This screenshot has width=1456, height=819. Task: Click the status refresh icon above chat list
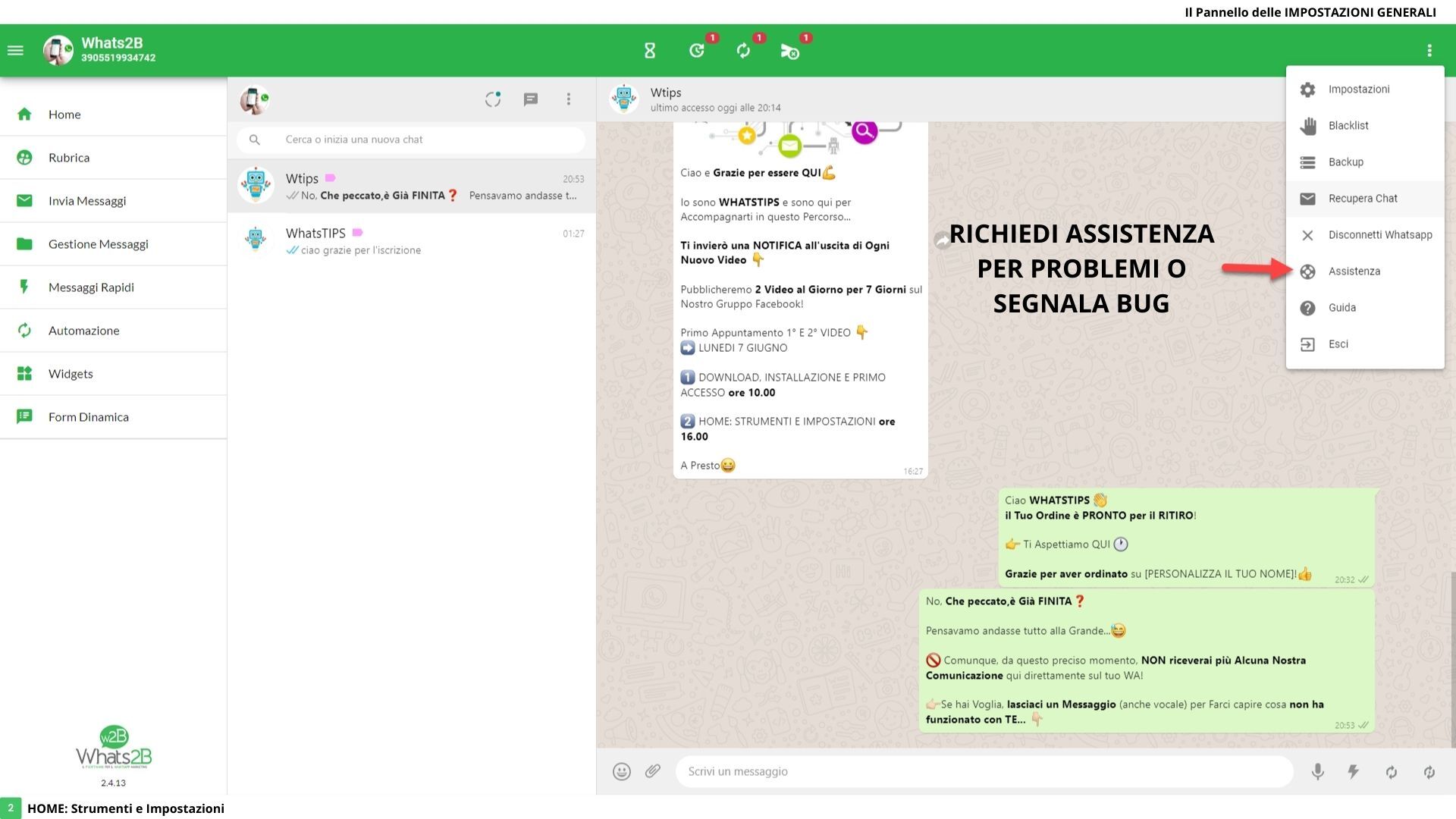493,99
